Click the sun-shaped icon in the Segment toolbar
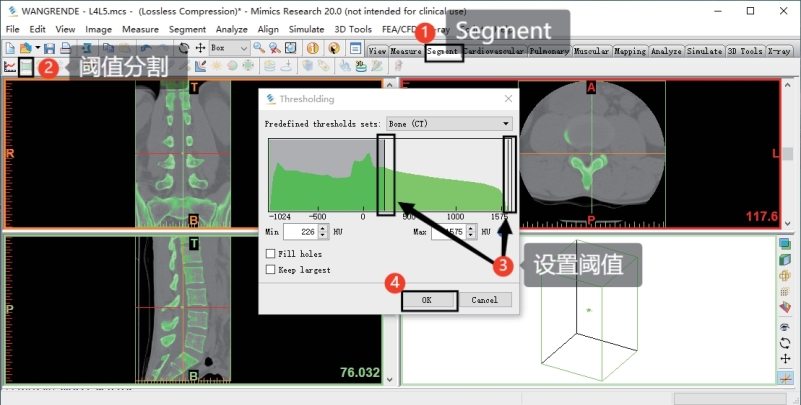 (217, 66)
